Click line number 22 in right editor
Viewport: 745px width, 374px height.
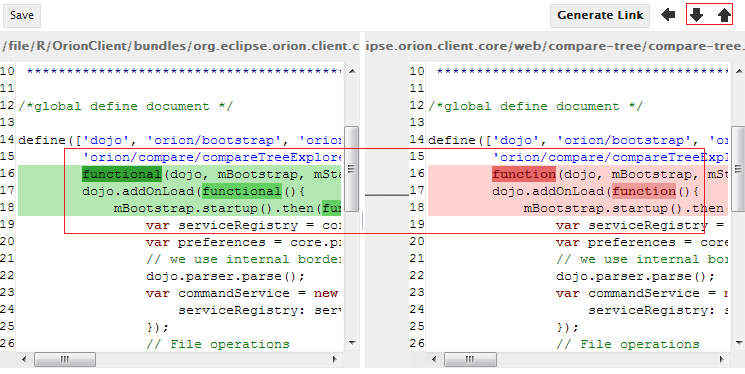(x=417, y=276)
